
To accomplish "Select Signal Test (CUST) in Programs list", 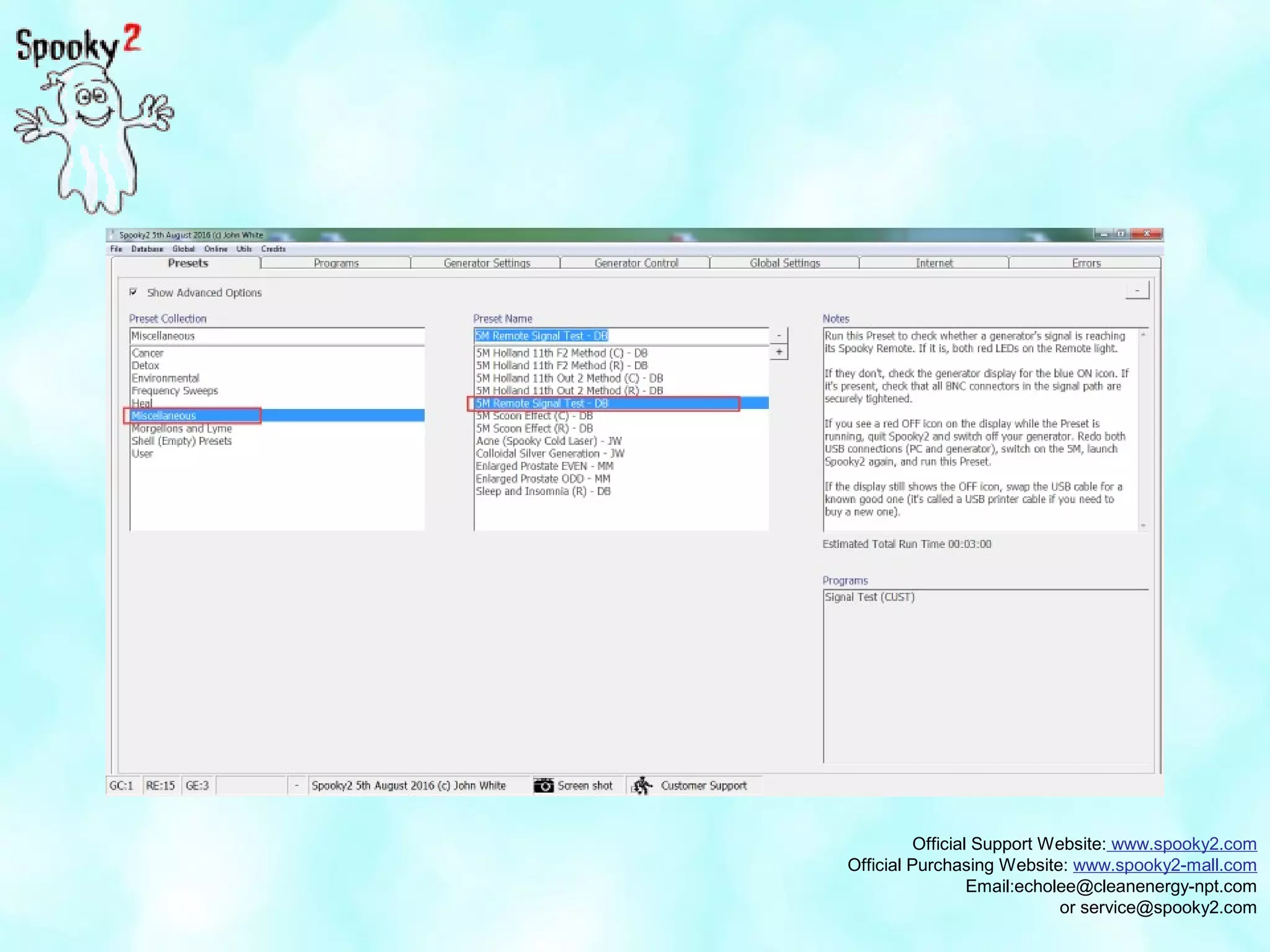I will [869, 597].
